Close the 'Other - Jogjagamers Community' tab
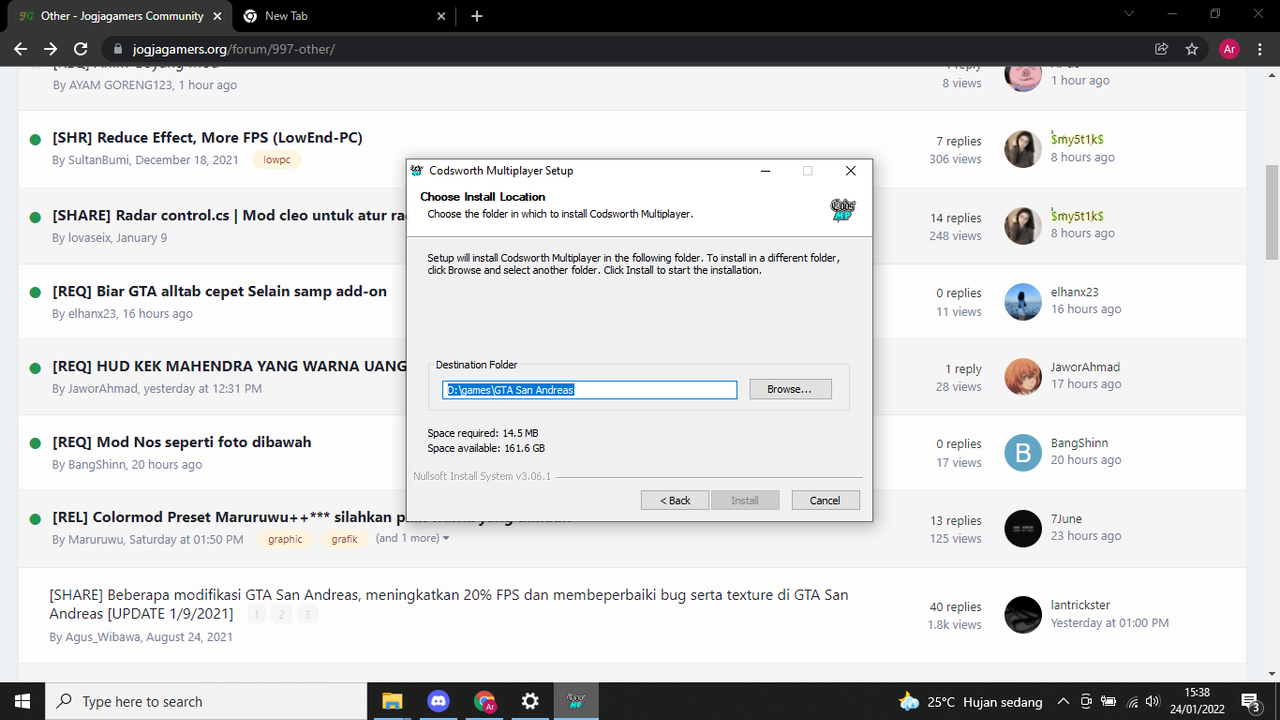 (x=219, y=16)
